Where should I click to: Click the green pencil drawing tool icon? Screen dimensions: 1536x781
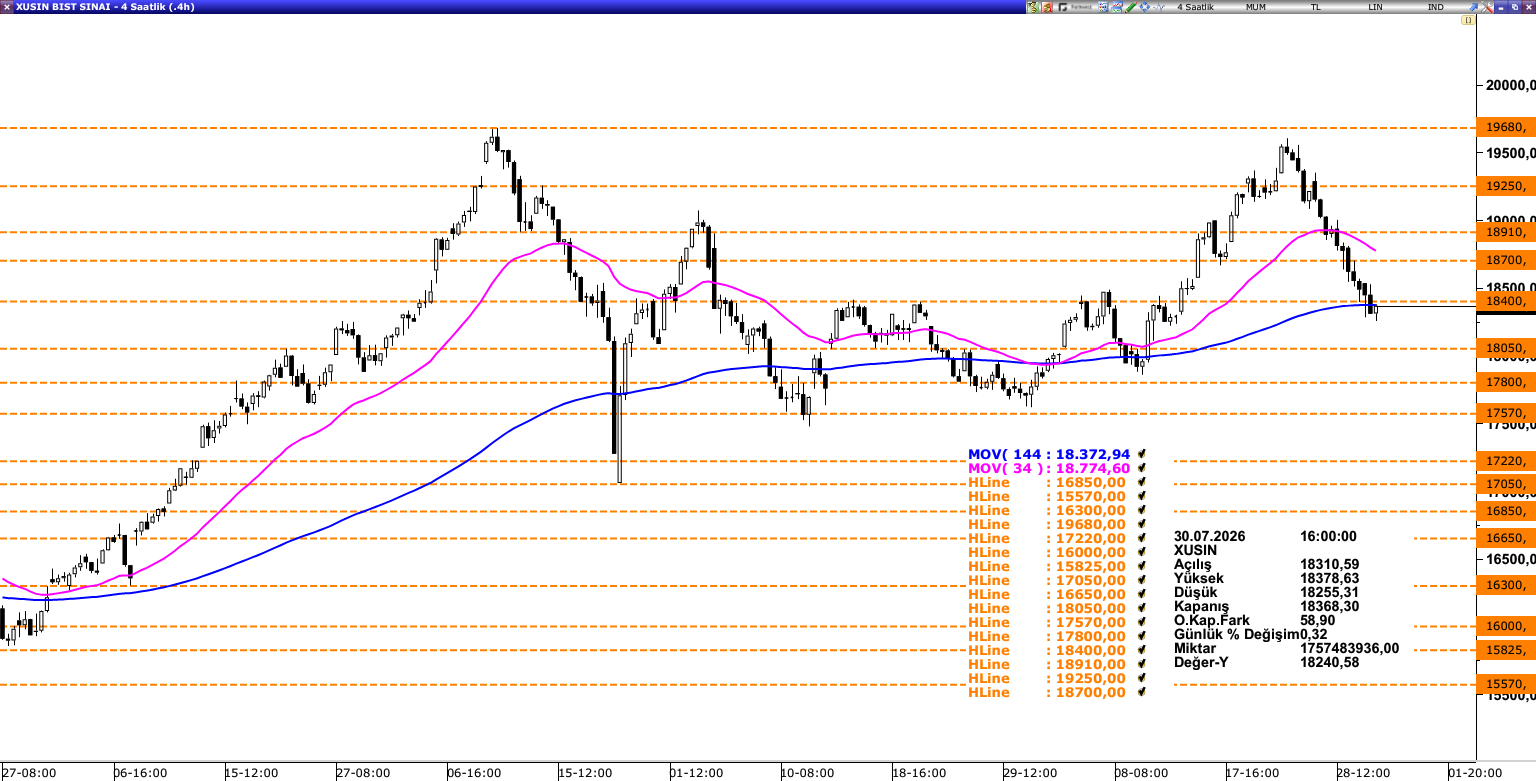click(1130, 7)
